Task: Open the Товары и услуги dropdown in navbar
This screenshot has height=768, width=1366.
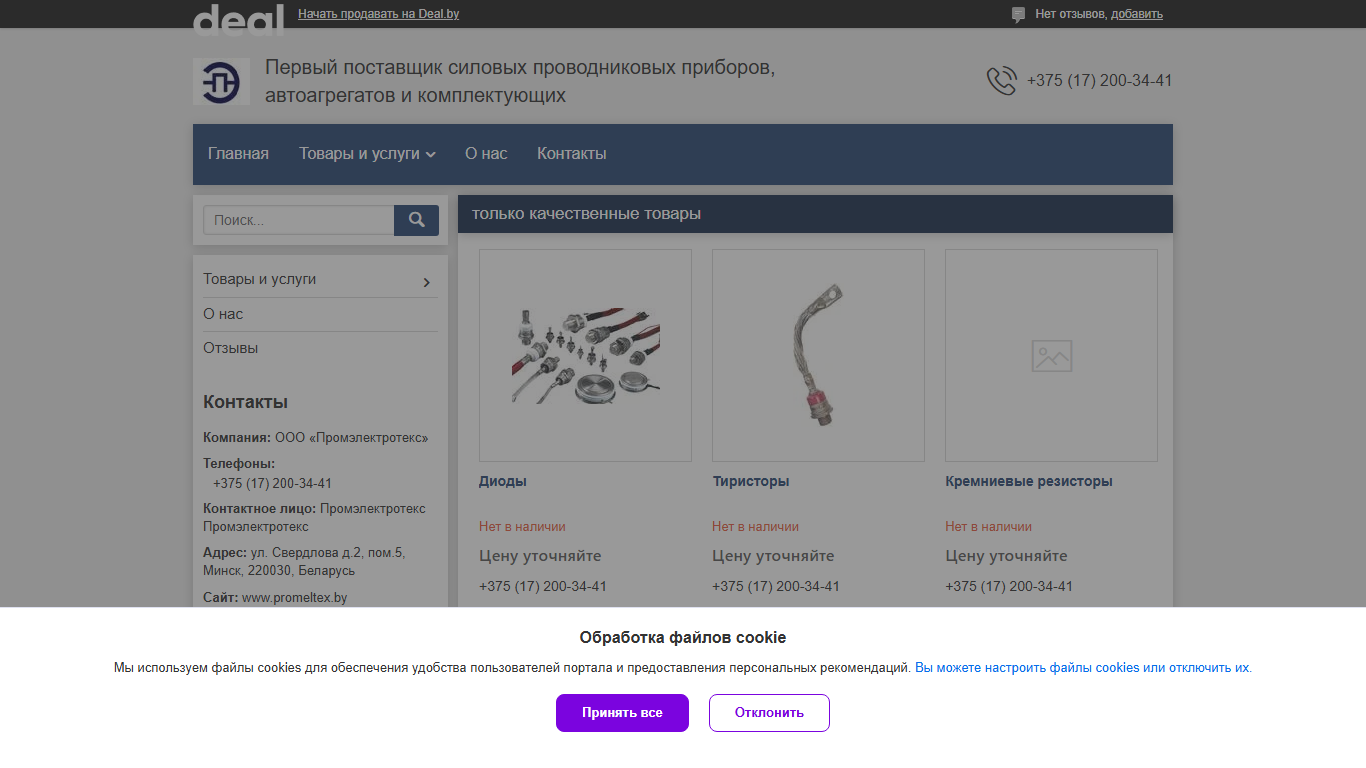Action: (x=367, y=154)
